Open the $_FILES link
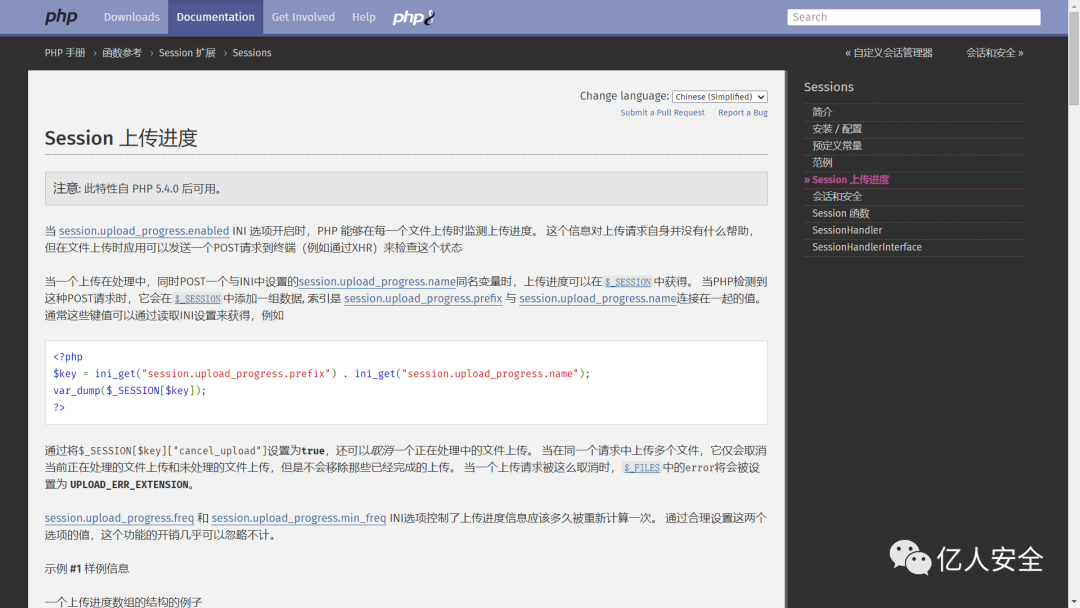Viewport: 1080px width, 608px height. (x=642, y=468)
